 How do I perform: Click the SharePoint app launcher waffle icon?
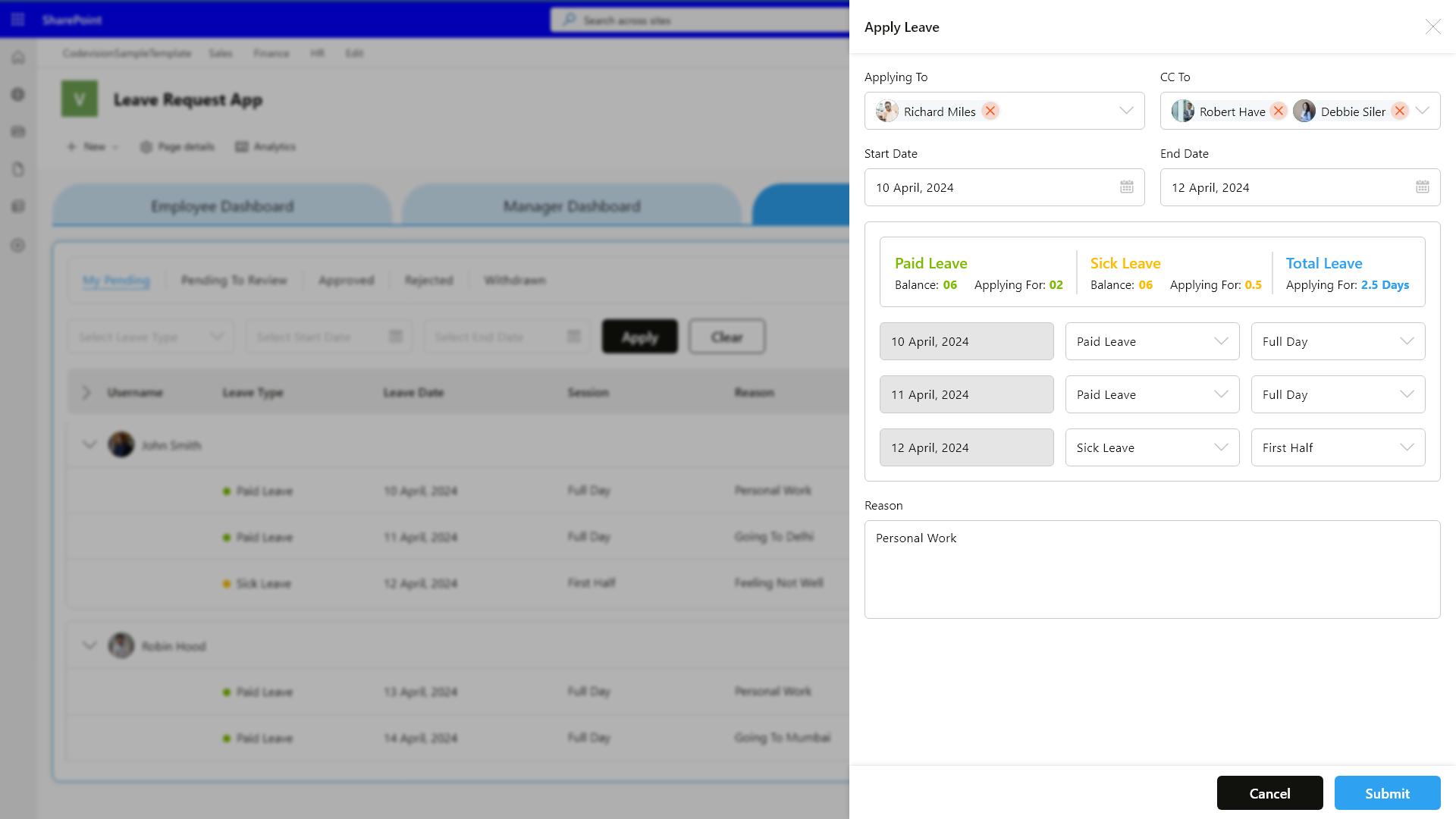click(17, 19)
